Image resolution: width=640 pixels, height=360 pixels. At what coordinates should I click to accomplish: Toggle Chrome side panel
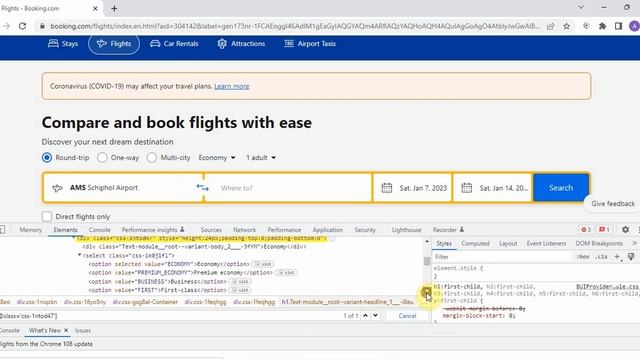click(x=618, y=26)
